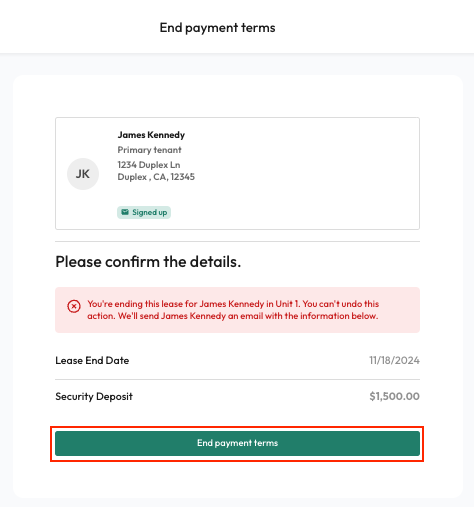Click the Security Deposit label
Viewport: 474px width, 507px height.
(x=94, y=396)
